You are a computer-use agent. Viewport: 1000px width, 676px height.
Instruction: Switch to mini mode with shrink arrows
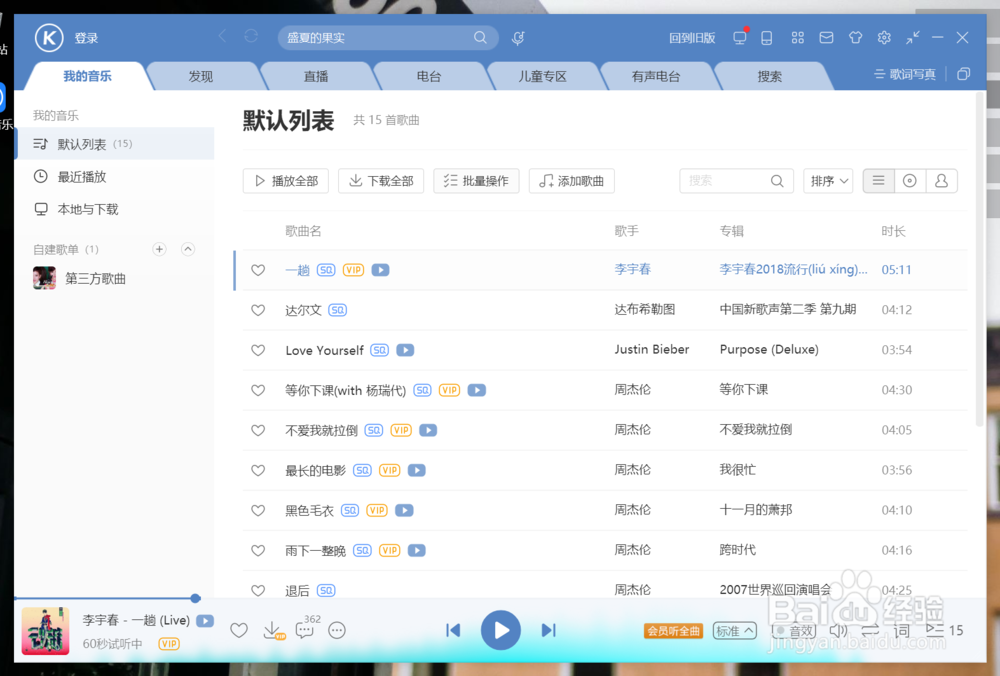coord(913,38)
